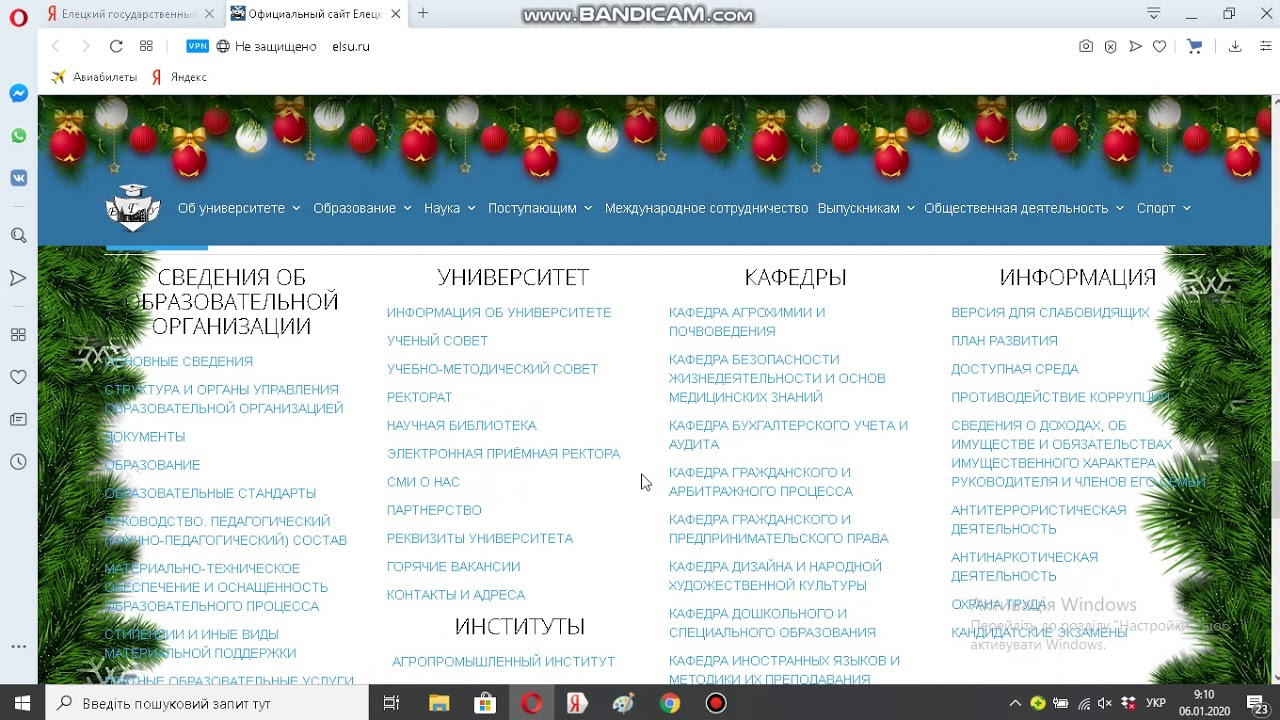Open 'Горячие вакансии' link

pyautogui.click(x=453, y=567)
